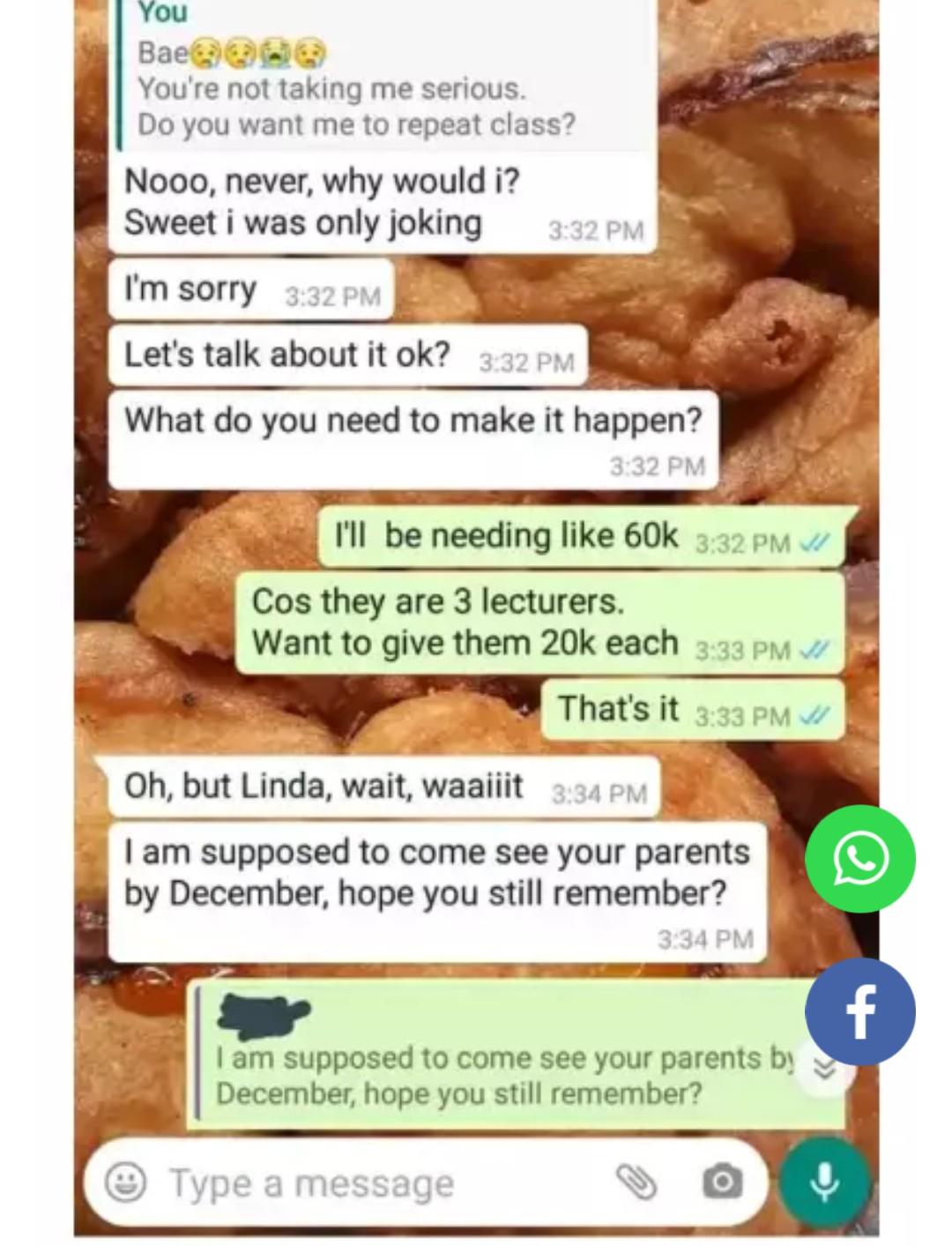Tap the quoted reply preview from You
The height and width of the screenshot is (1246, 952).
[388, 74]
